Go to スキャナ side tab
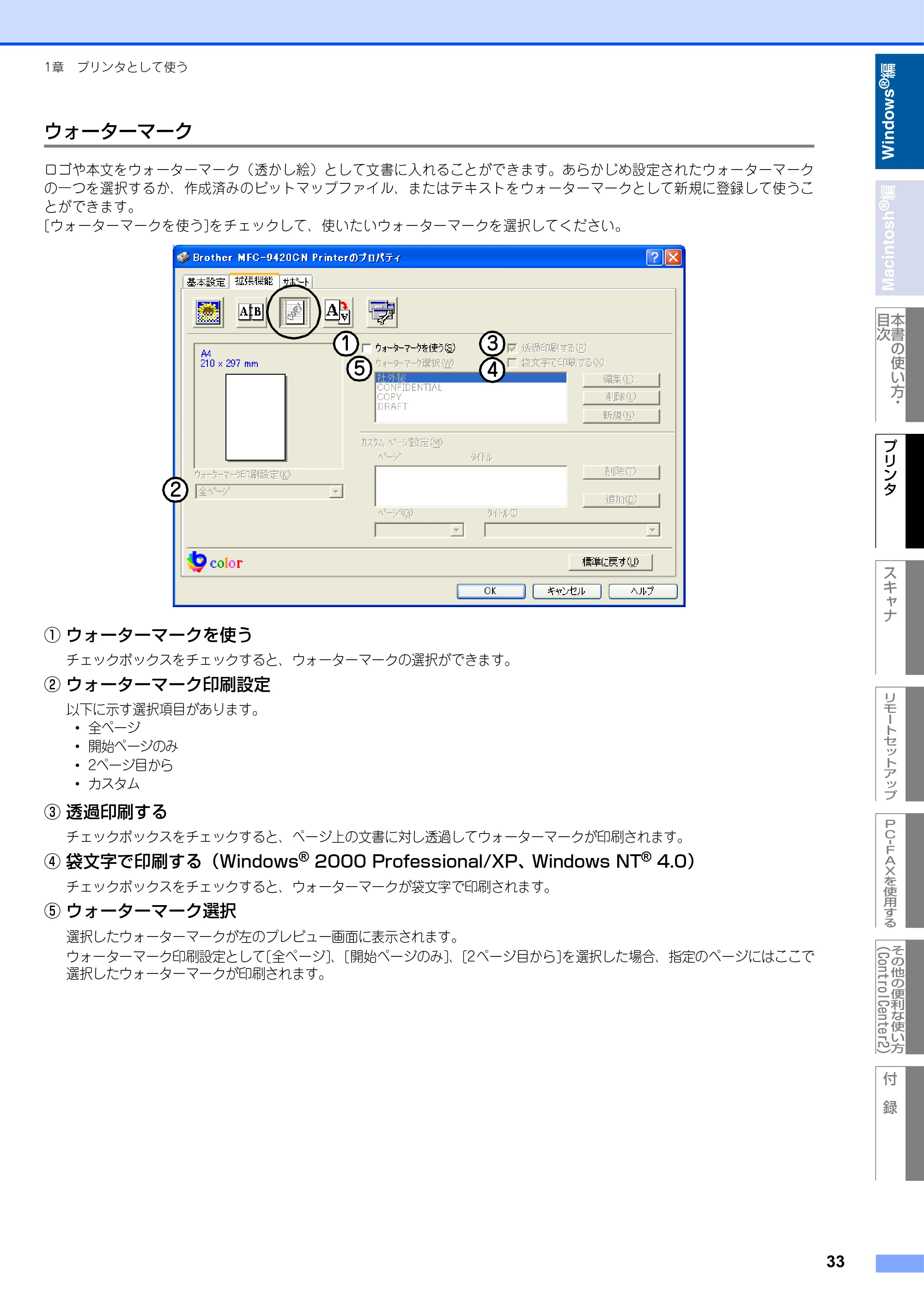This screenshot has width=924, height=1308. click(899, 618)
